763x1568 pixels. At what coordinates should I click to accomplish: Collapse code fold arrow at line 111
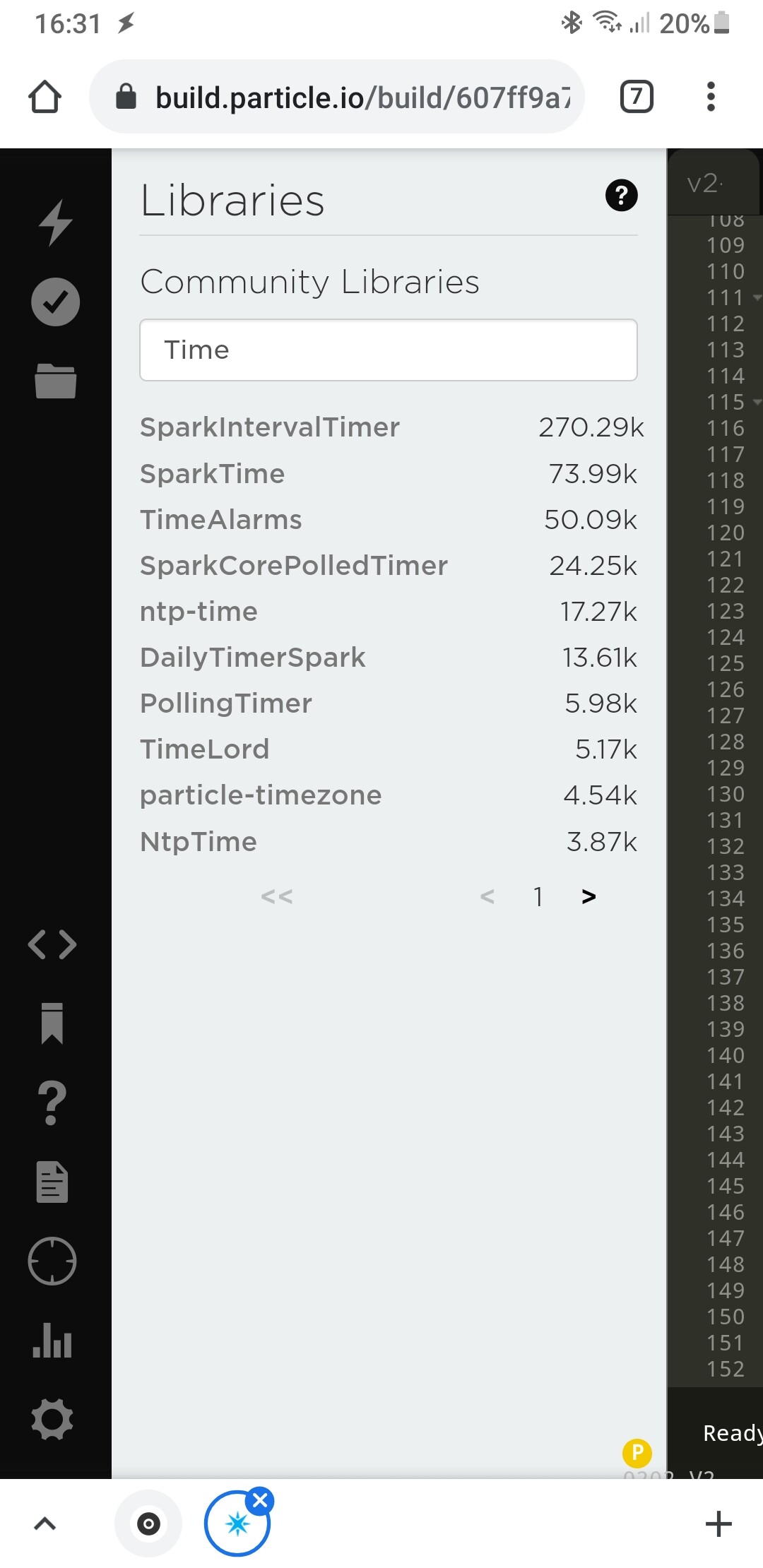coord(757,298)
